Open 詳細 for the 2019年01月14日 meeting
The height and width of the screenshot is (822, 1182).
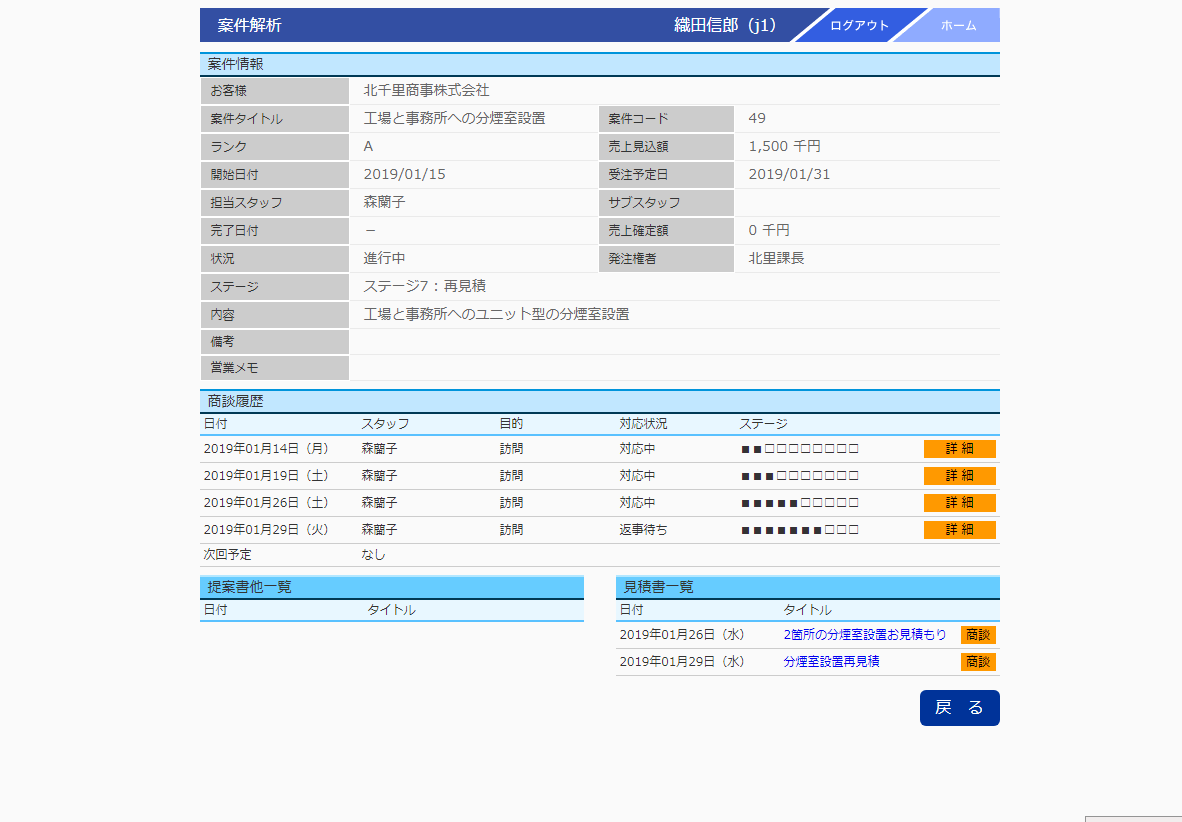pos(959,449)
